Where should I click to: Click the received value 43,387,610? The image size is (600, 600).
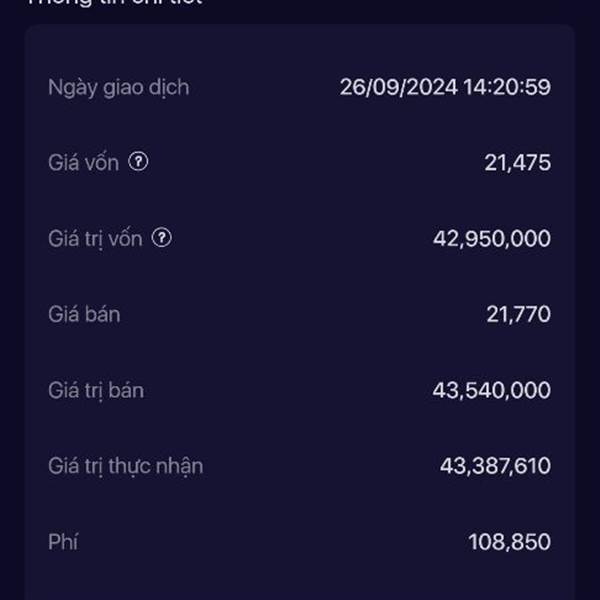(496, 466)
